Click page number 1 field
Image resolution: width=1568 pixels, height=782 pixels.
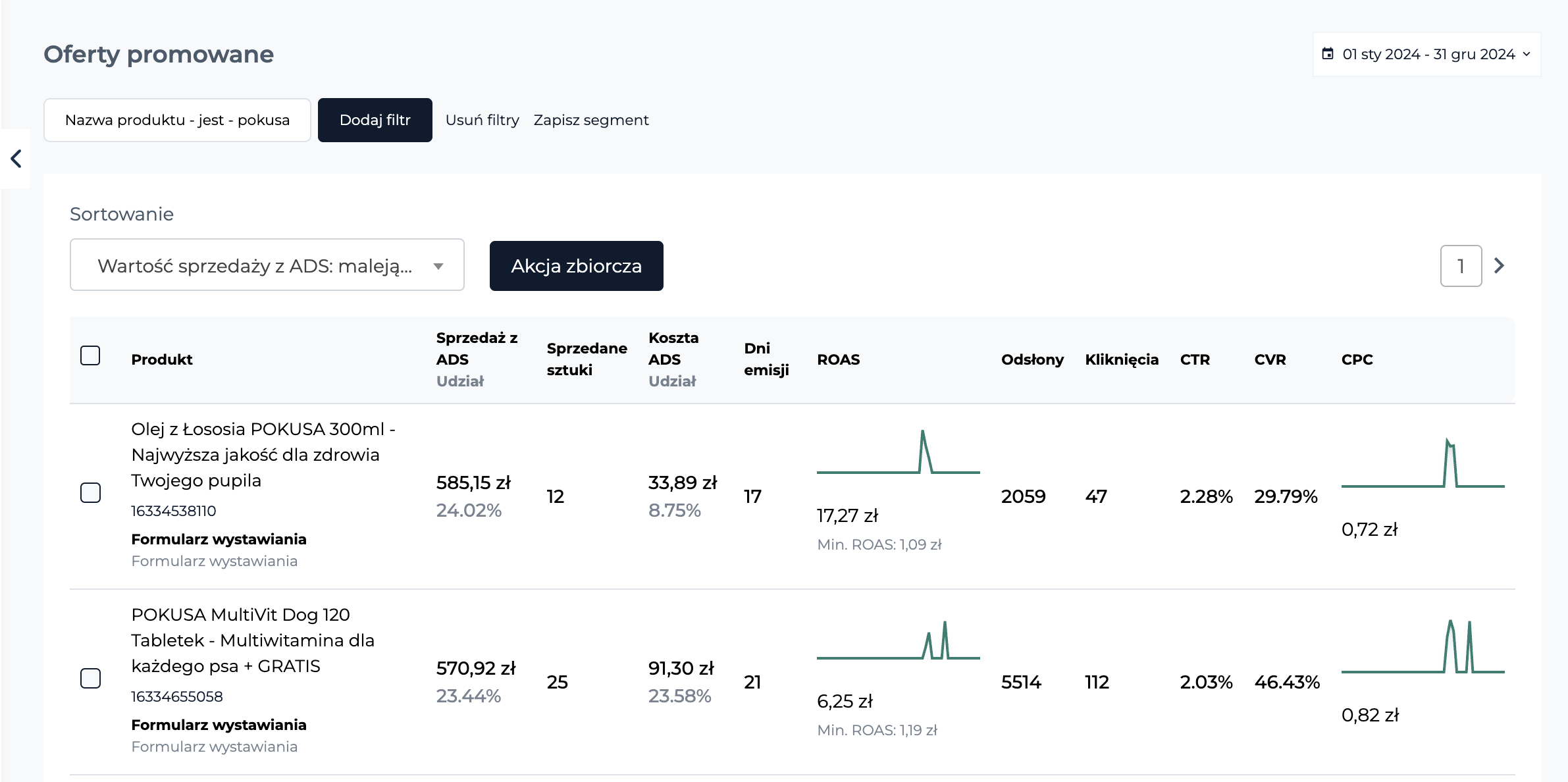tap(1461, 266)
